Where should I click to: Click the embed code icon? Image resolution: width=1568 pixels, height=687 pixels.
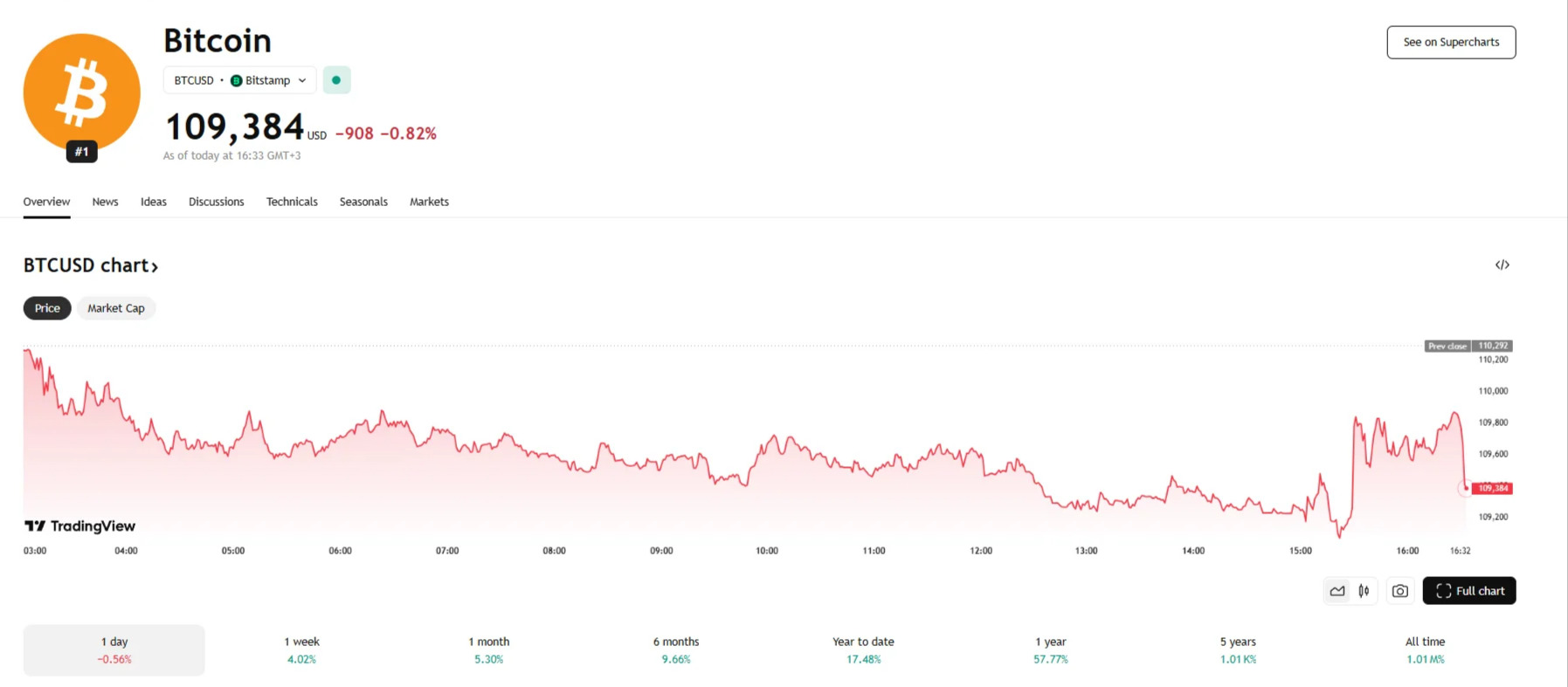pos(1502,264)
